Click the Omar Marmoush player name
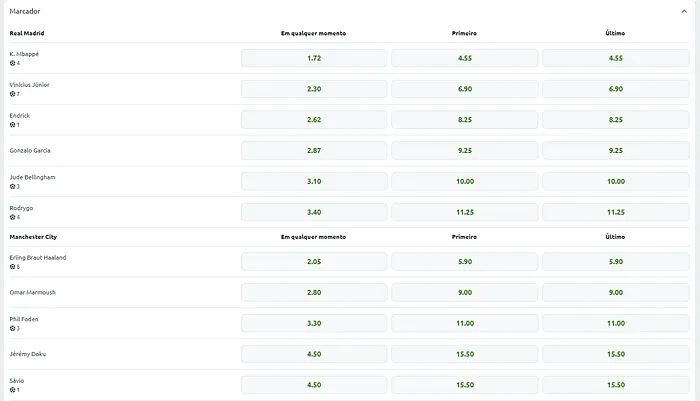This screenshot has width=700, height=401. click(33, 292)
